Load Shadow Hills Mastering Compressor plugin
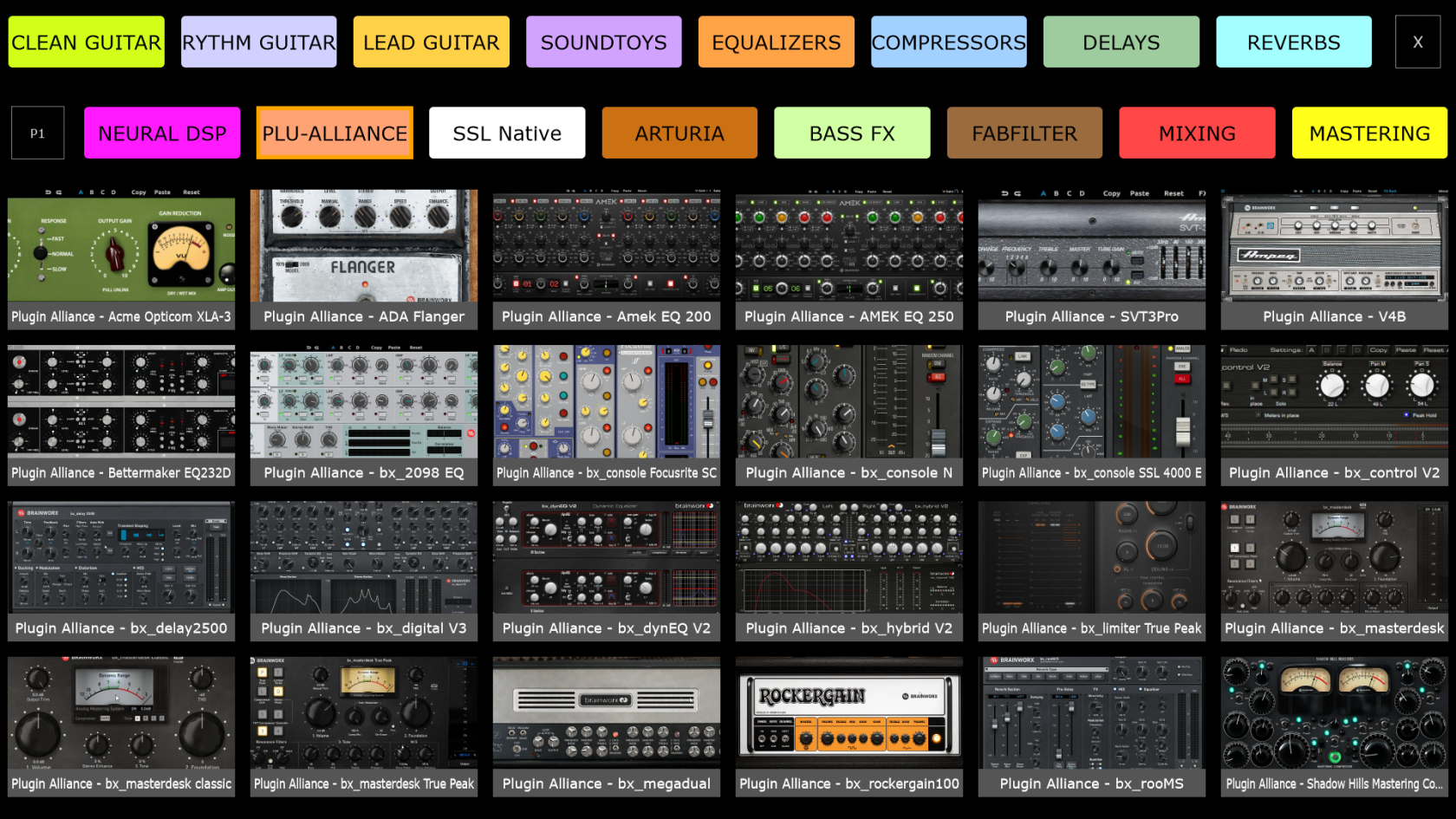The height and width of the screenshot is (819, 1456). coord(1335,726)
